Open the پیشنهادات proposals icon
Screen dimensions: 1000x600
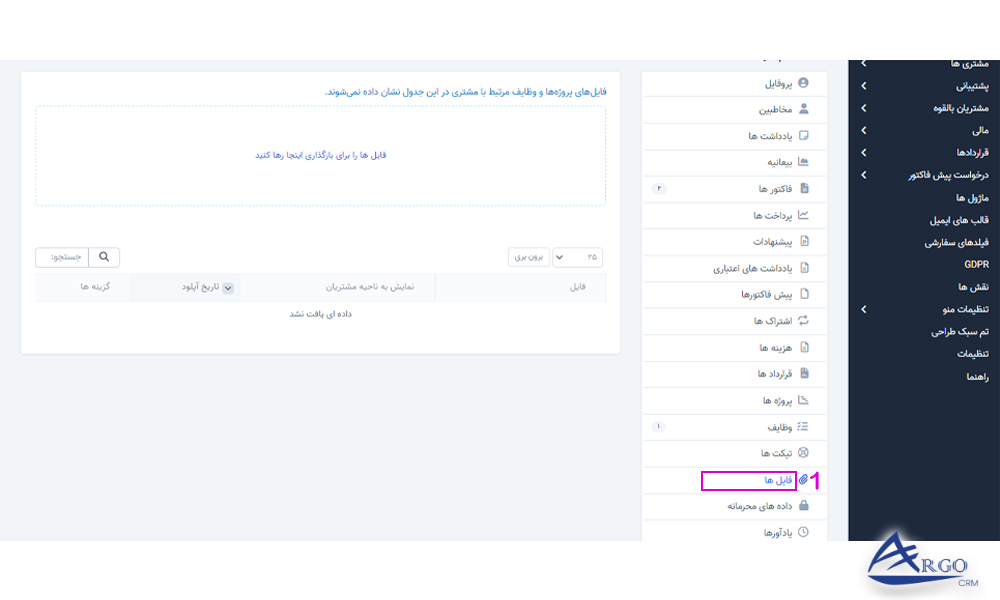coord(805,242)
